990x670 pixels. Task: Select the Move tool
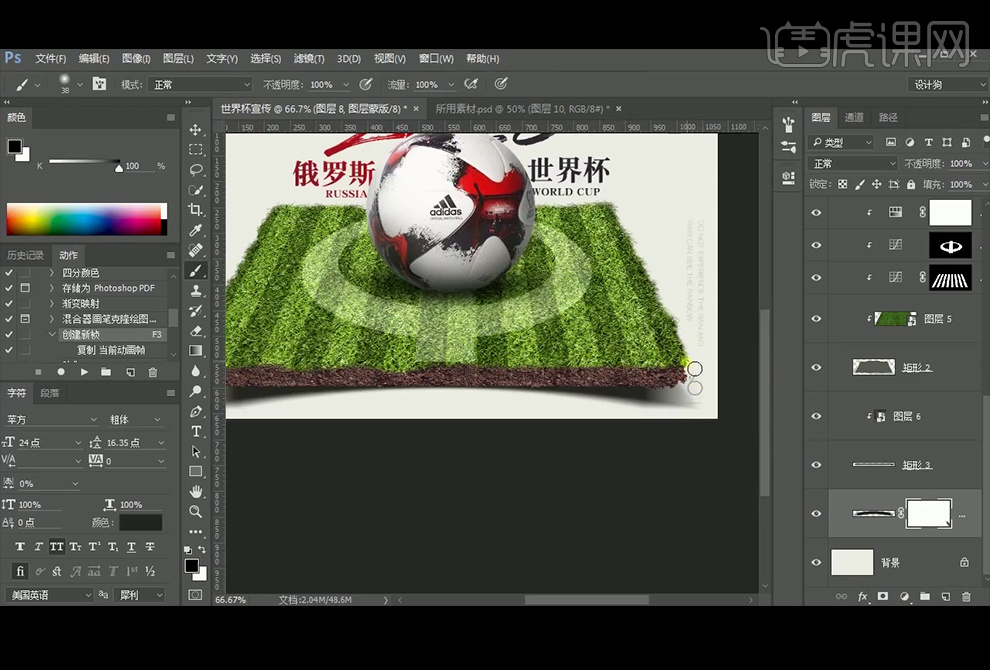click(196, 130)
